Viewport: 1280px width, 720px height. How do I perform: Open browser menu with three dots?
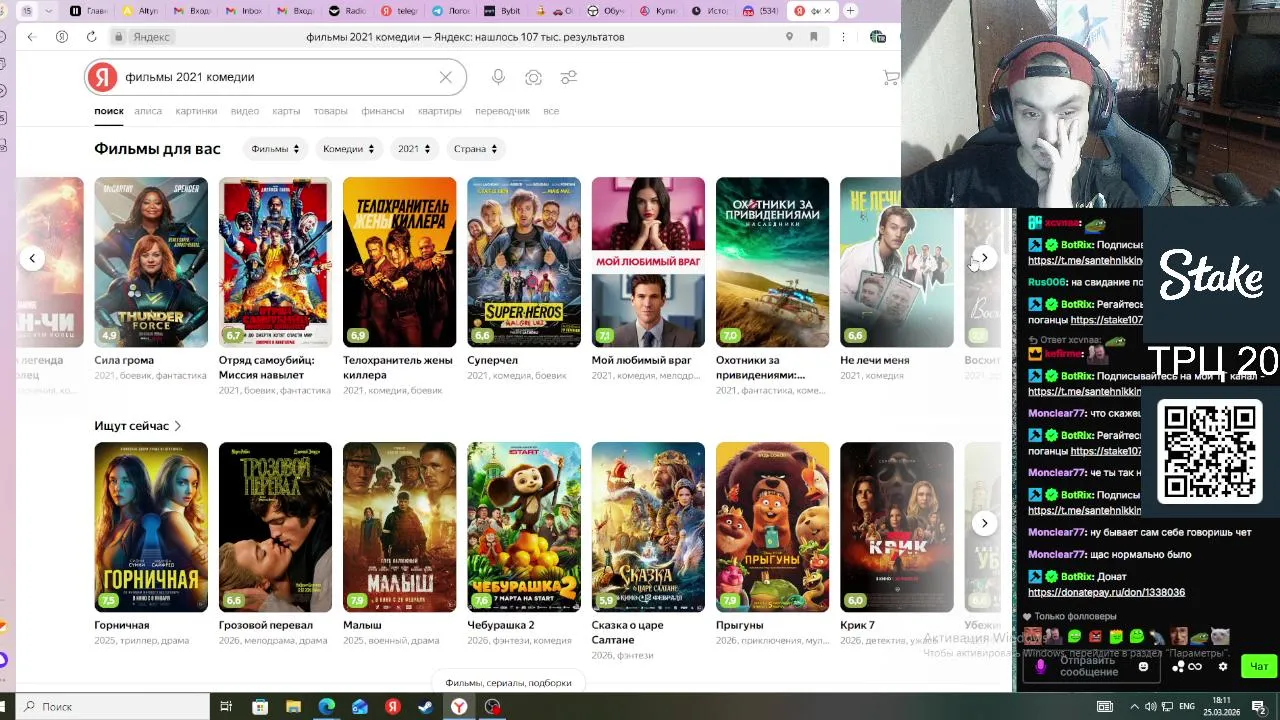843,37
